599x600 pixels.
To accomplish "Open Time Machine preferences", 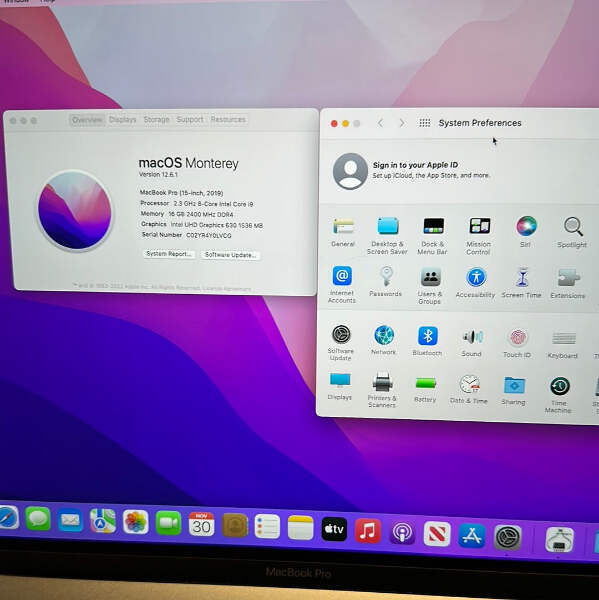I will [558, 395].
